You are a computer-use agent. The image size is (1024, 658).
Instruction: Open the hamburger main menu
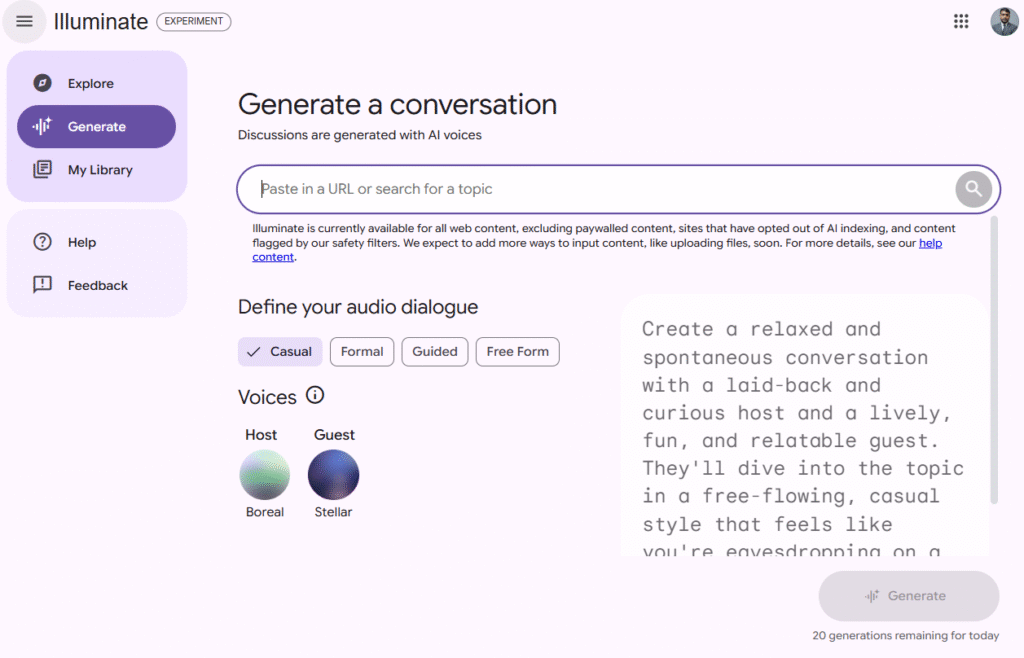coord(24,22)
